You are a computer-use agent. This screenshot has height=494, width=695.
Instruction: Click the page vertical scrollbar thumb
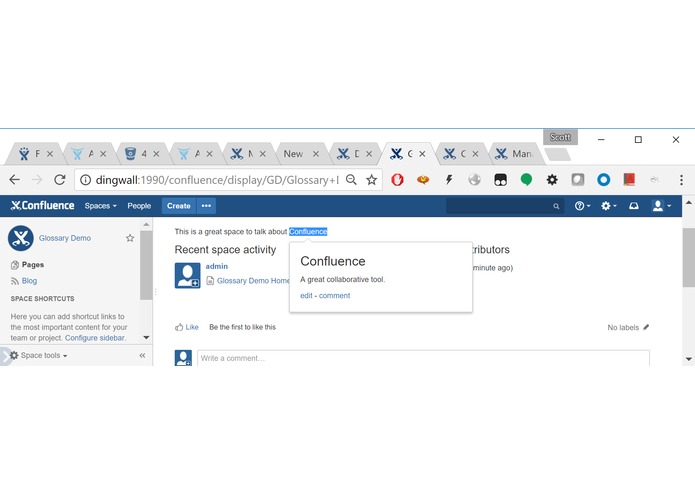click(688, 257)
